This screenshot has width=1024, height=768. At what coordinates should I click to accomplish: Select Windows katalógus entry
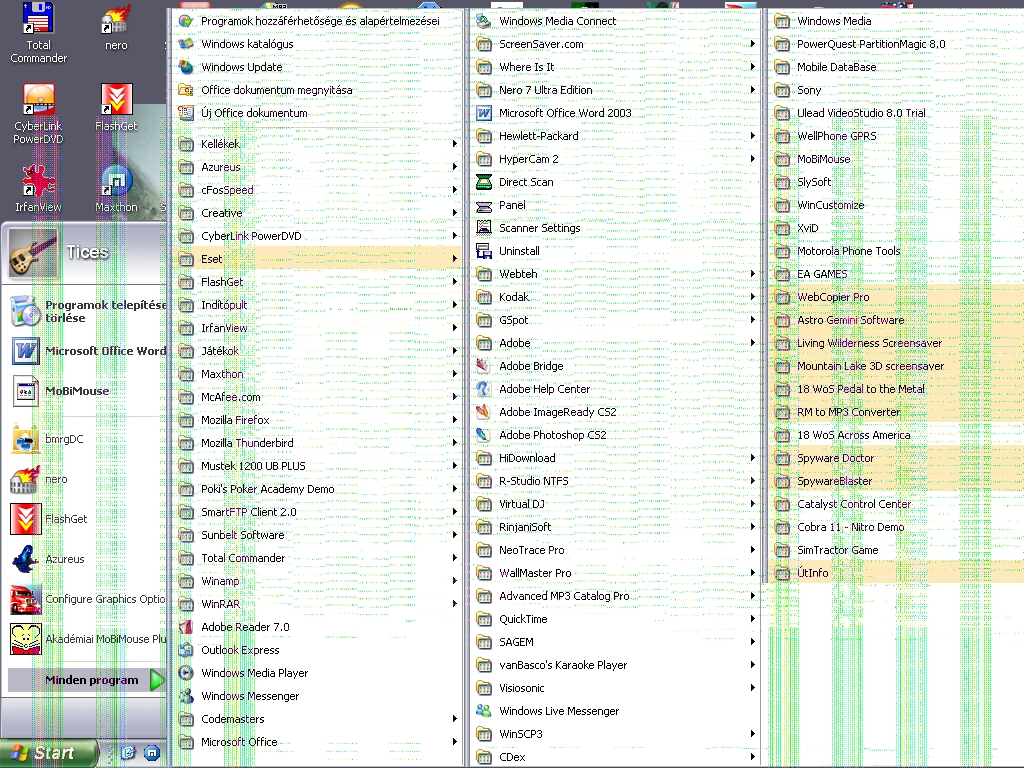click(x=317, y=44)
